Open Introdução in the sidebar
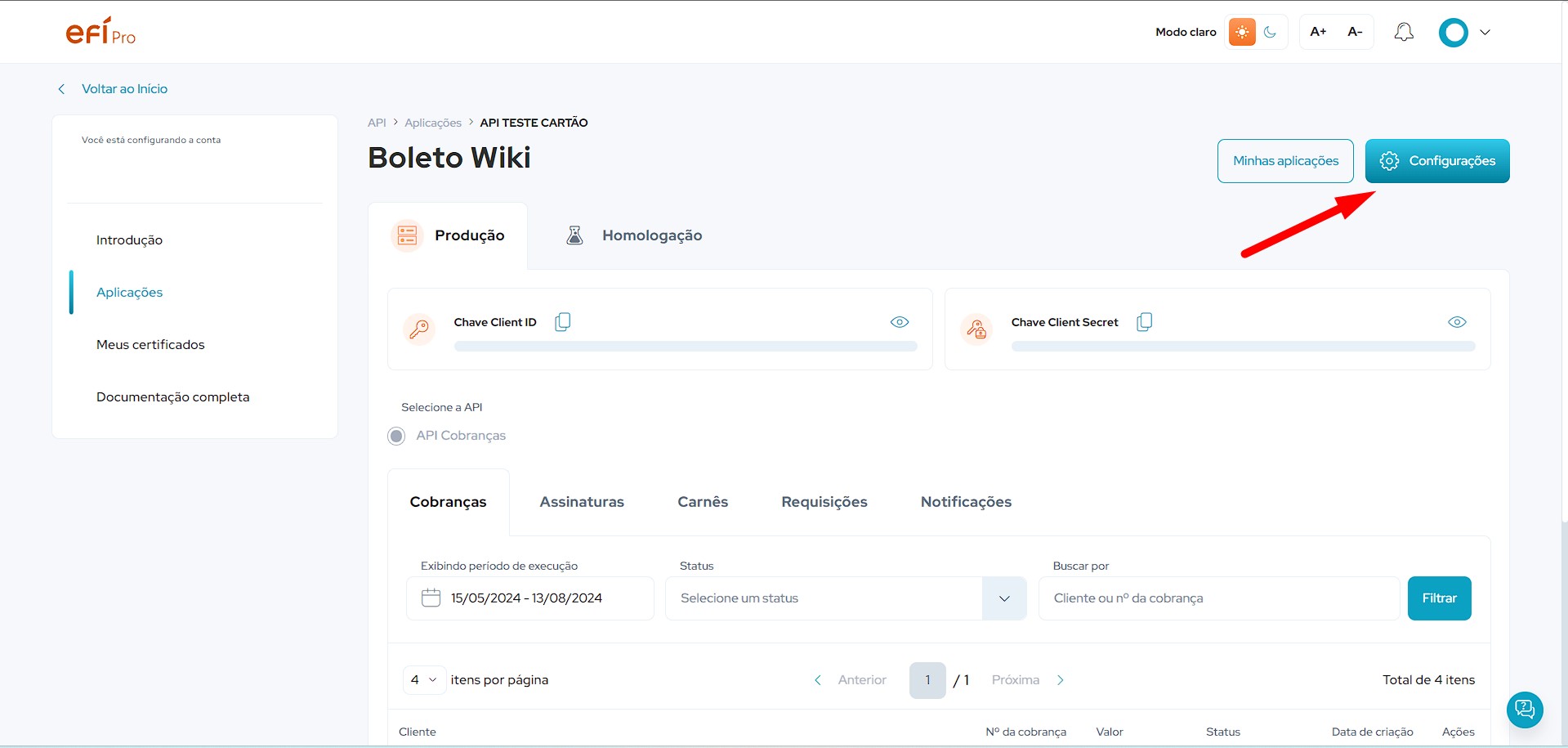This screenshot has width=1568, height=748. point(129,240)
